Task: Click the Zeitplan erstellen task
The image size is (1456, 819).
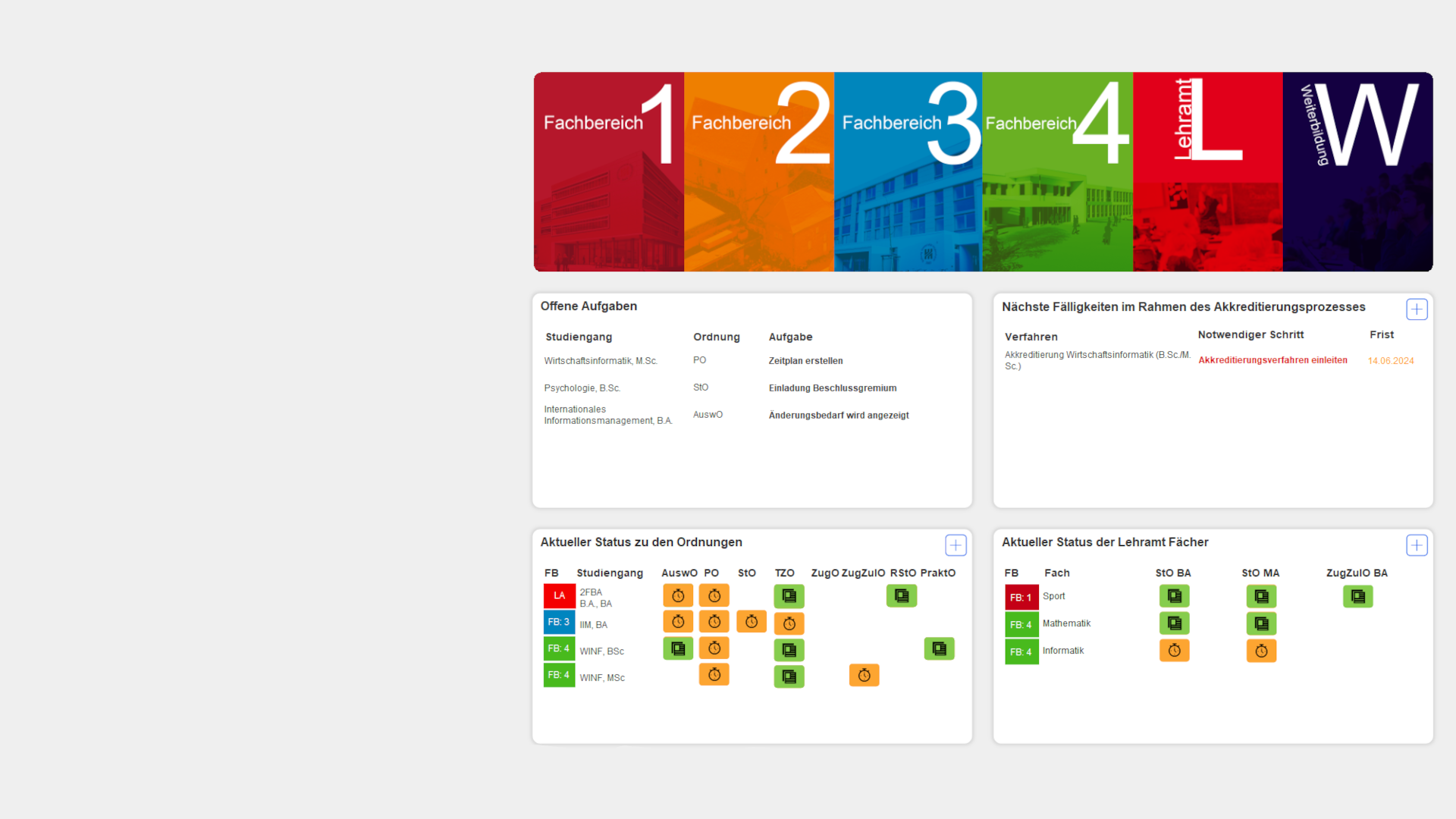Action: tap(805, 361)
